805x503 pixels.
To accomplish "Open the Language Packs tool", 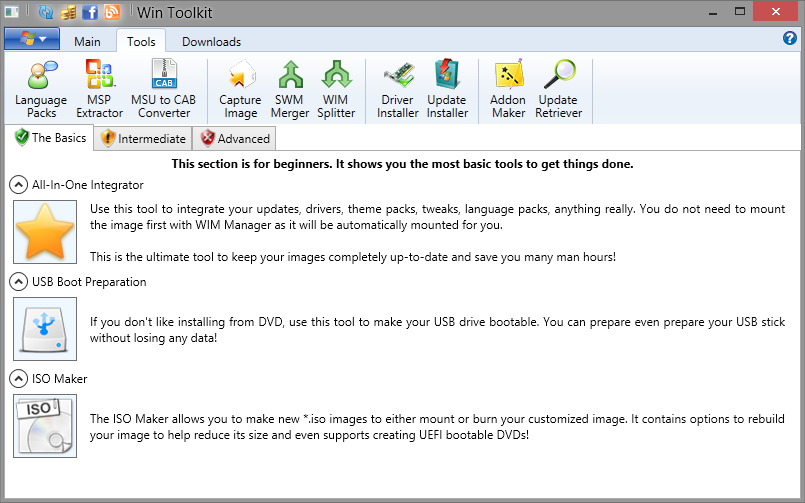I will tap(41, 90).
